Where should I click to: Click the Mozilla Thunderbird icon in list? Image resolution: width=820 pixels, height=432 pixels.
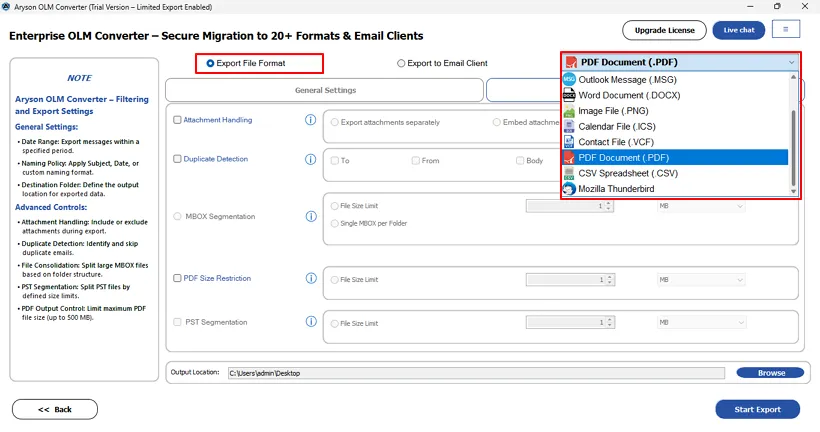569,189
